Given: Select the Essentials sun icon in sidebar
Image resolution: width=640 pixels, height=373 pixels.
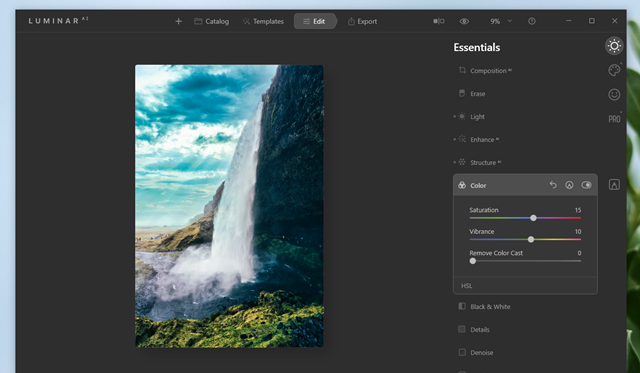Looking at the screenshot, I should click(614, 46).
